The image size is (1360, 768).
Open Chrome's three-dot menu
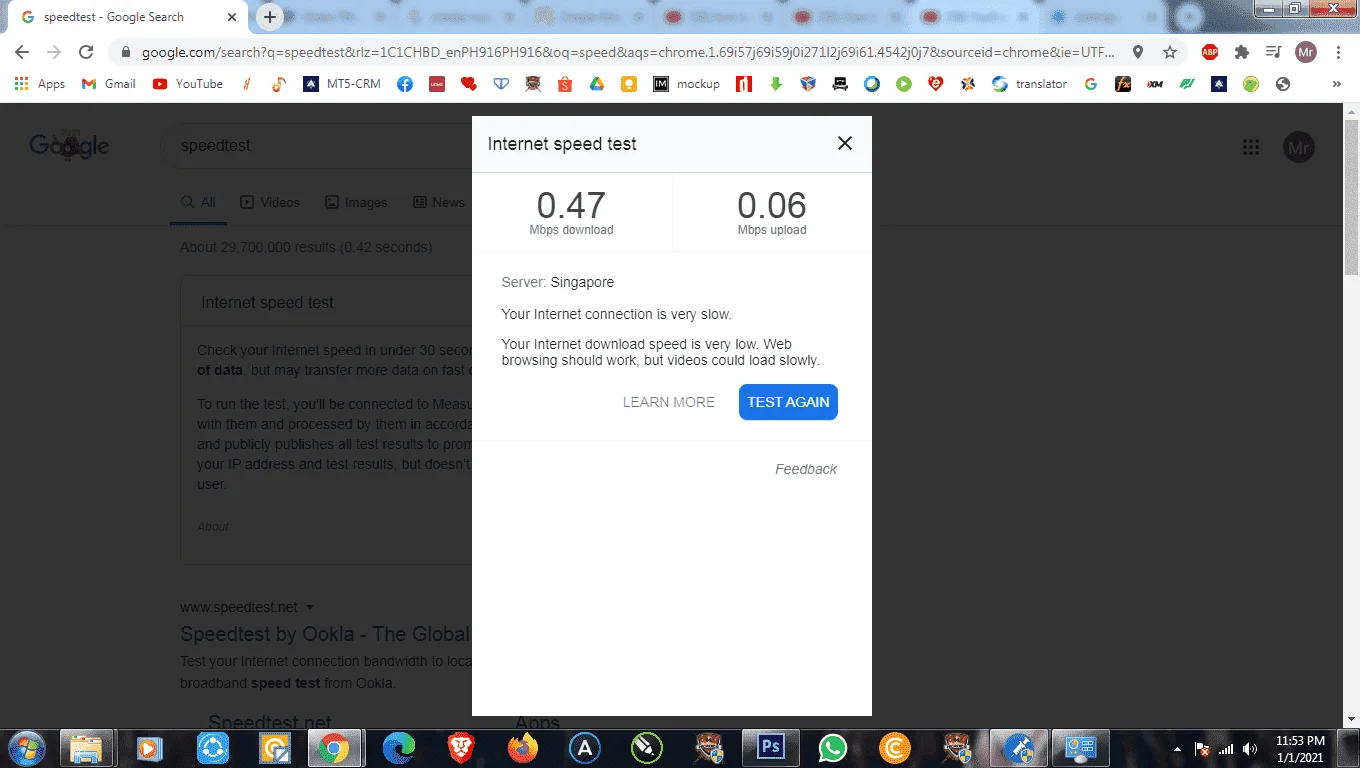pyautogui.click(x=1338, y=52)
